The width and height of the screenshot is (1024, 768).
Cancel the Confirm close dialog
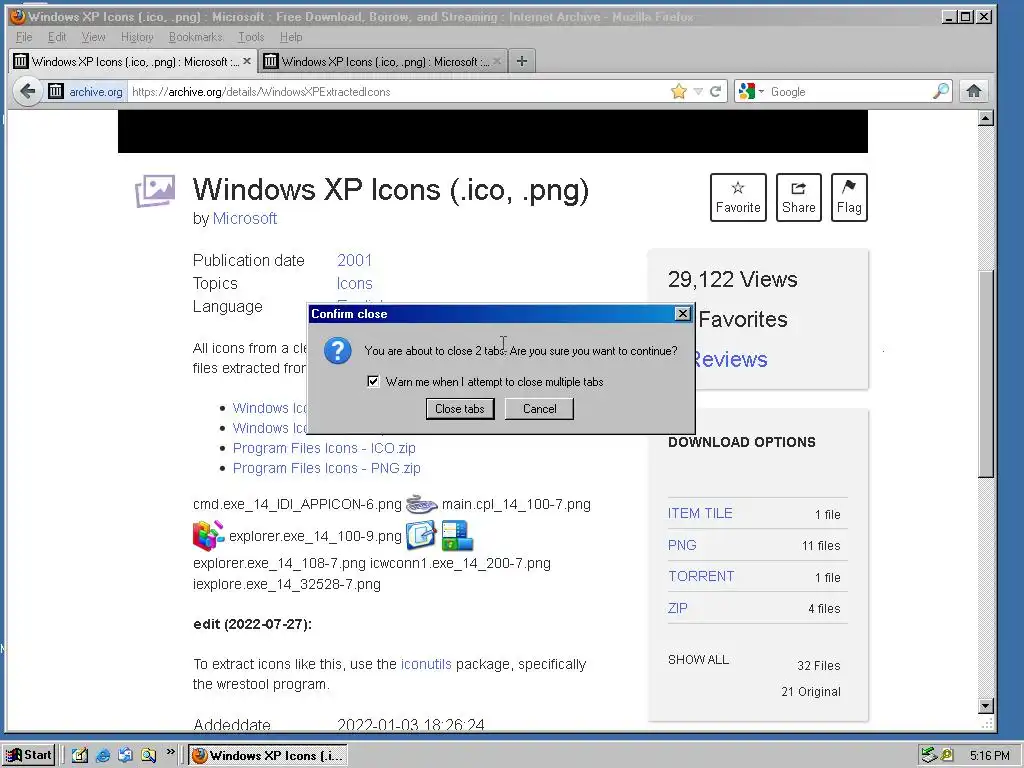tap(539, 409)
